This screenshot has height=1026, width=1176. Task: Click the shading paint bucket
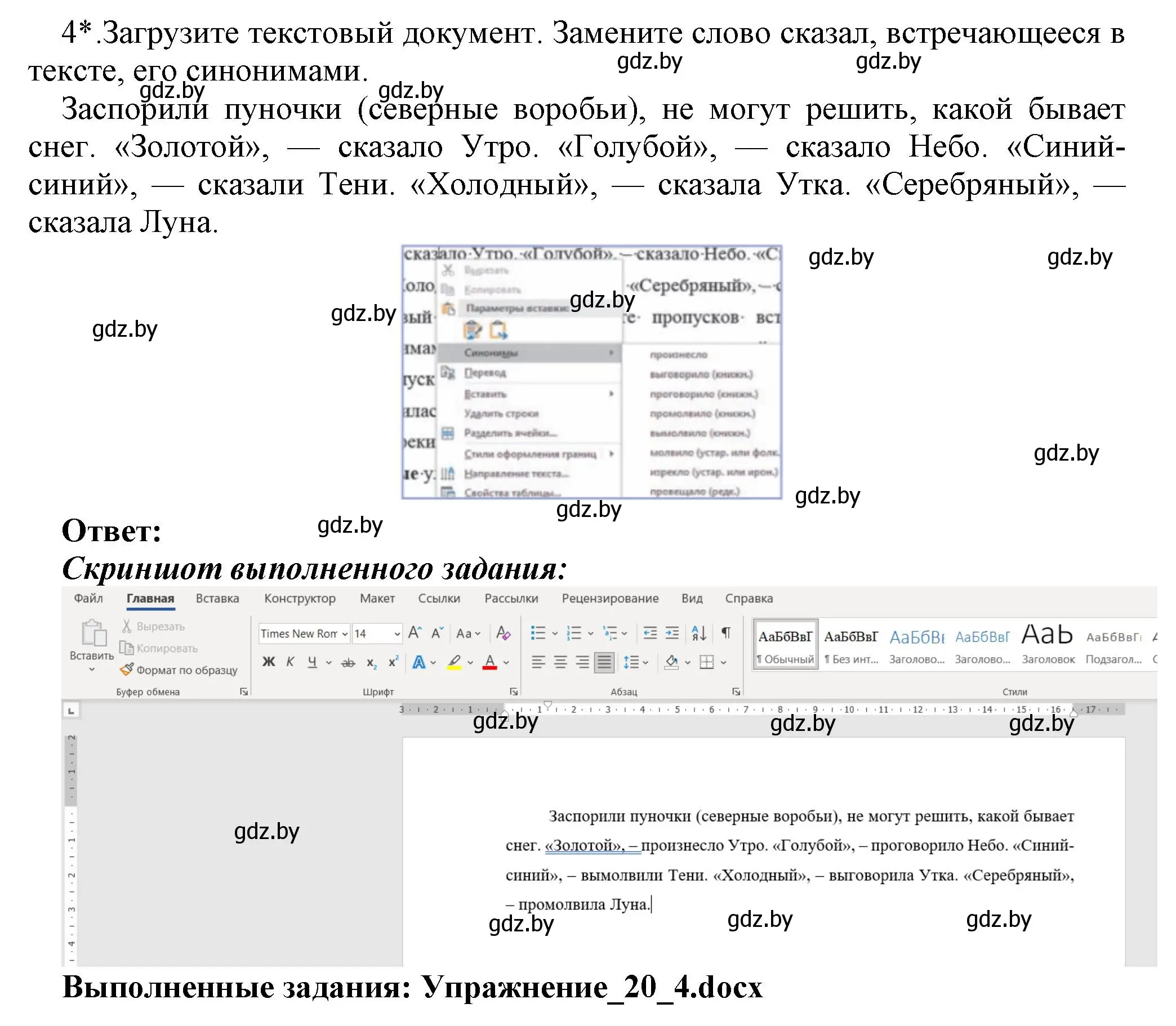click(x=671, y=662)
